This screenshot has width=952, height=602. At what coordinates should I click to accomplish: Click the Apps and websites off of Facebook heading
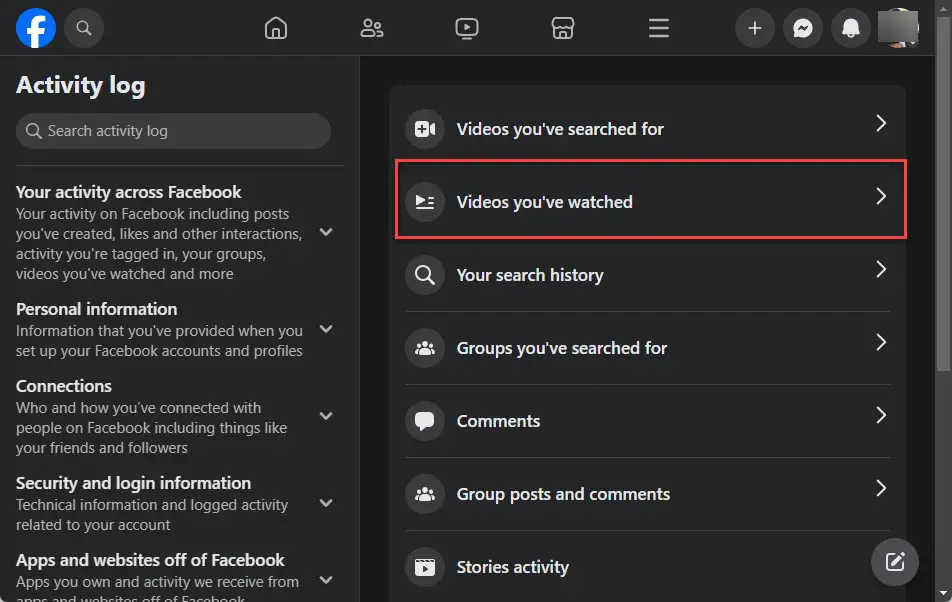click(150, 560)
